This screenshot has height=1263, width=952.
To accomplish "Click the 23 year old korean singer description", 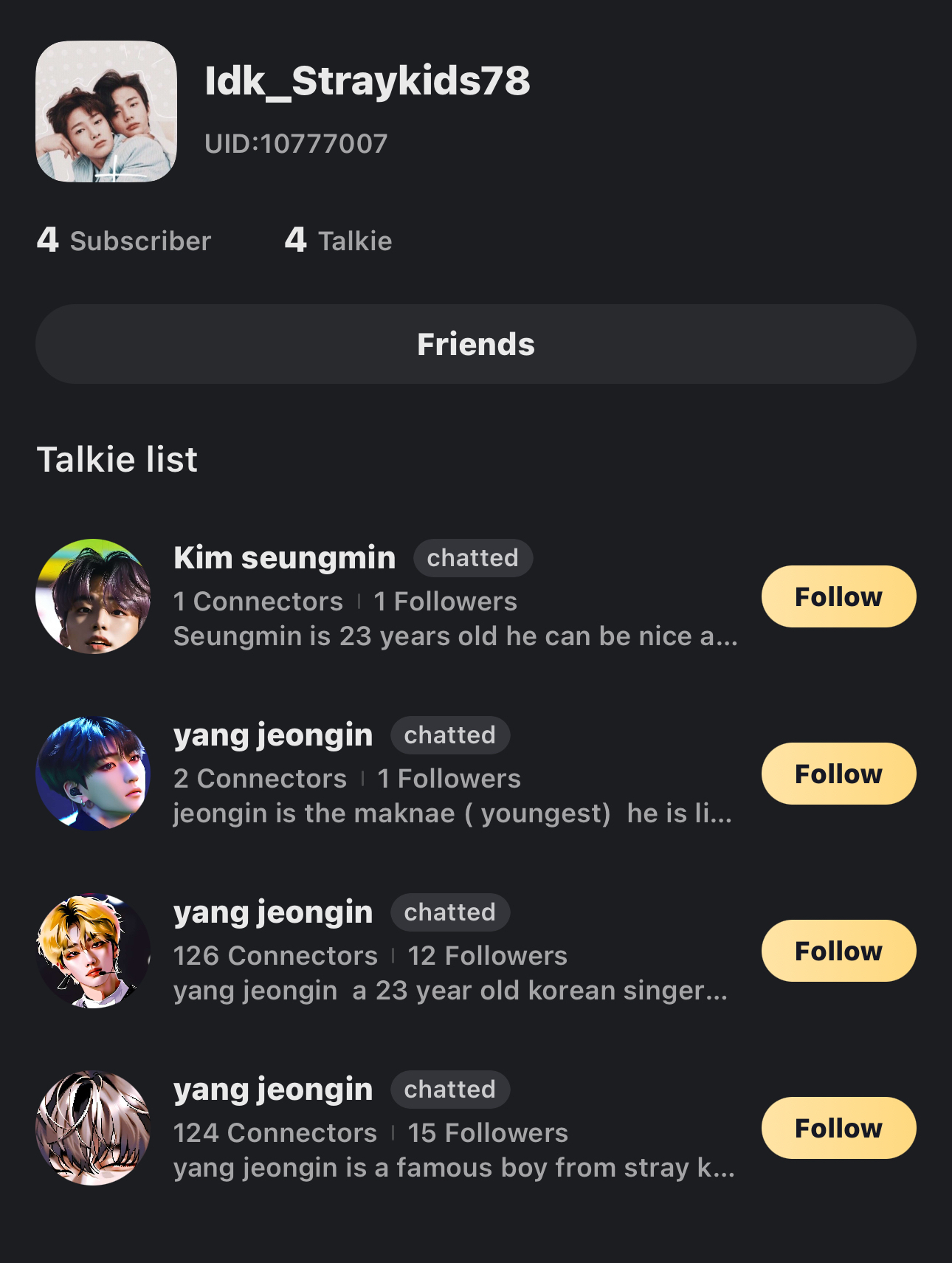I will tap(450, 991).
